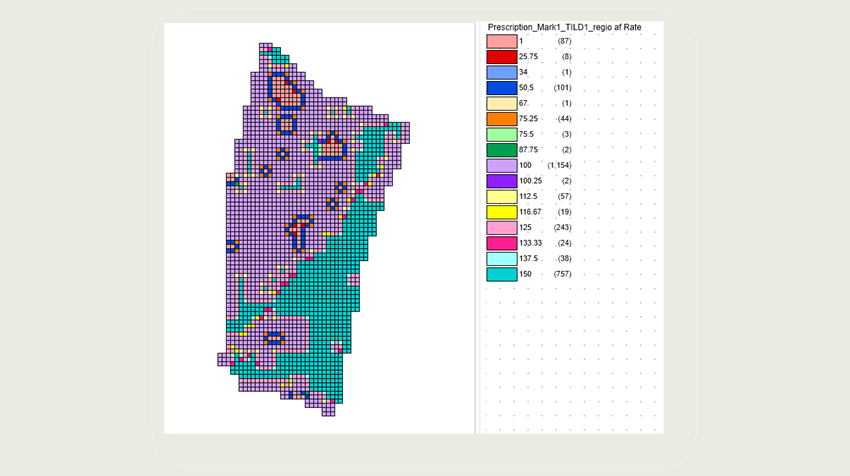The width and height of the screenshot is (850, 476).
Task: Click the (757) count for rate 150
Action: pyautogui.click(x=562, y=274)
